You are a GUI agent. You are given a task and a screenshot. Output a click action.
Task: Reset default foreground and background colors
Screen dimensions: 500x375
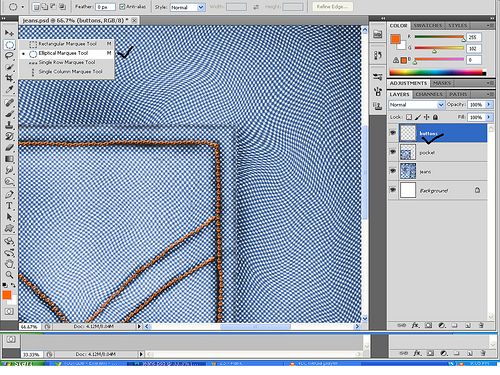pos(5,285)
